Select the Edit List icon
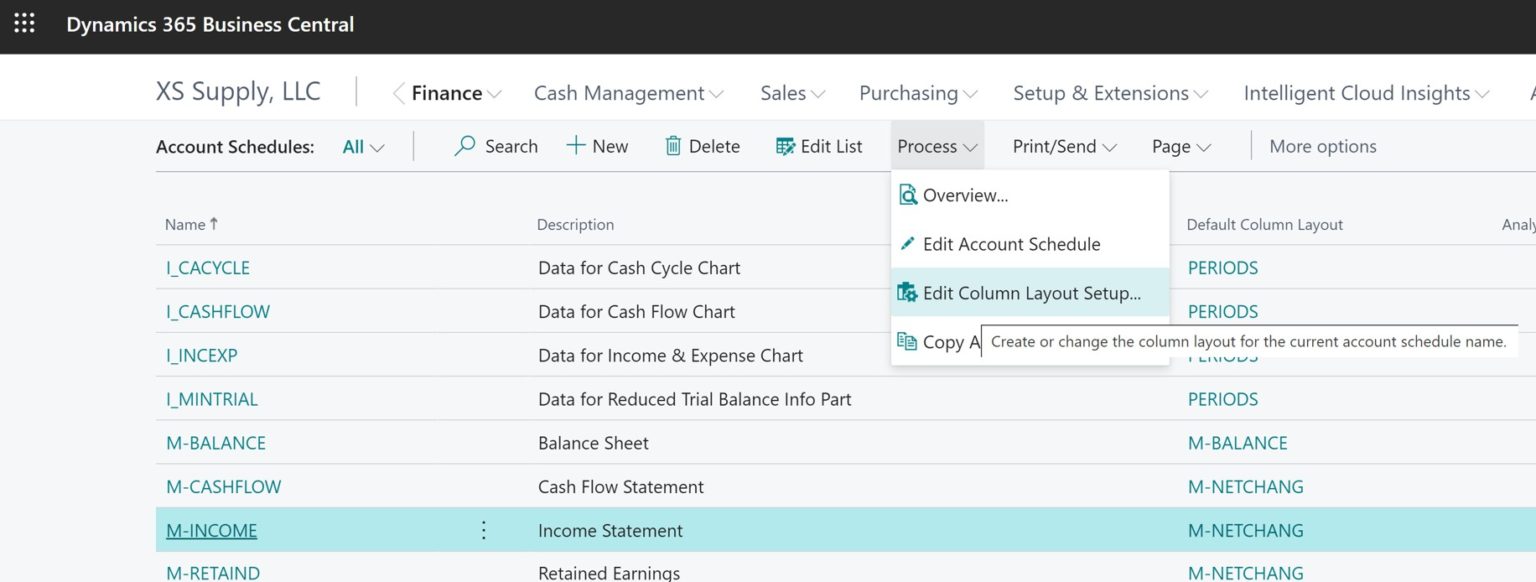Screen dimensions: 1536x582 point(782,146)
